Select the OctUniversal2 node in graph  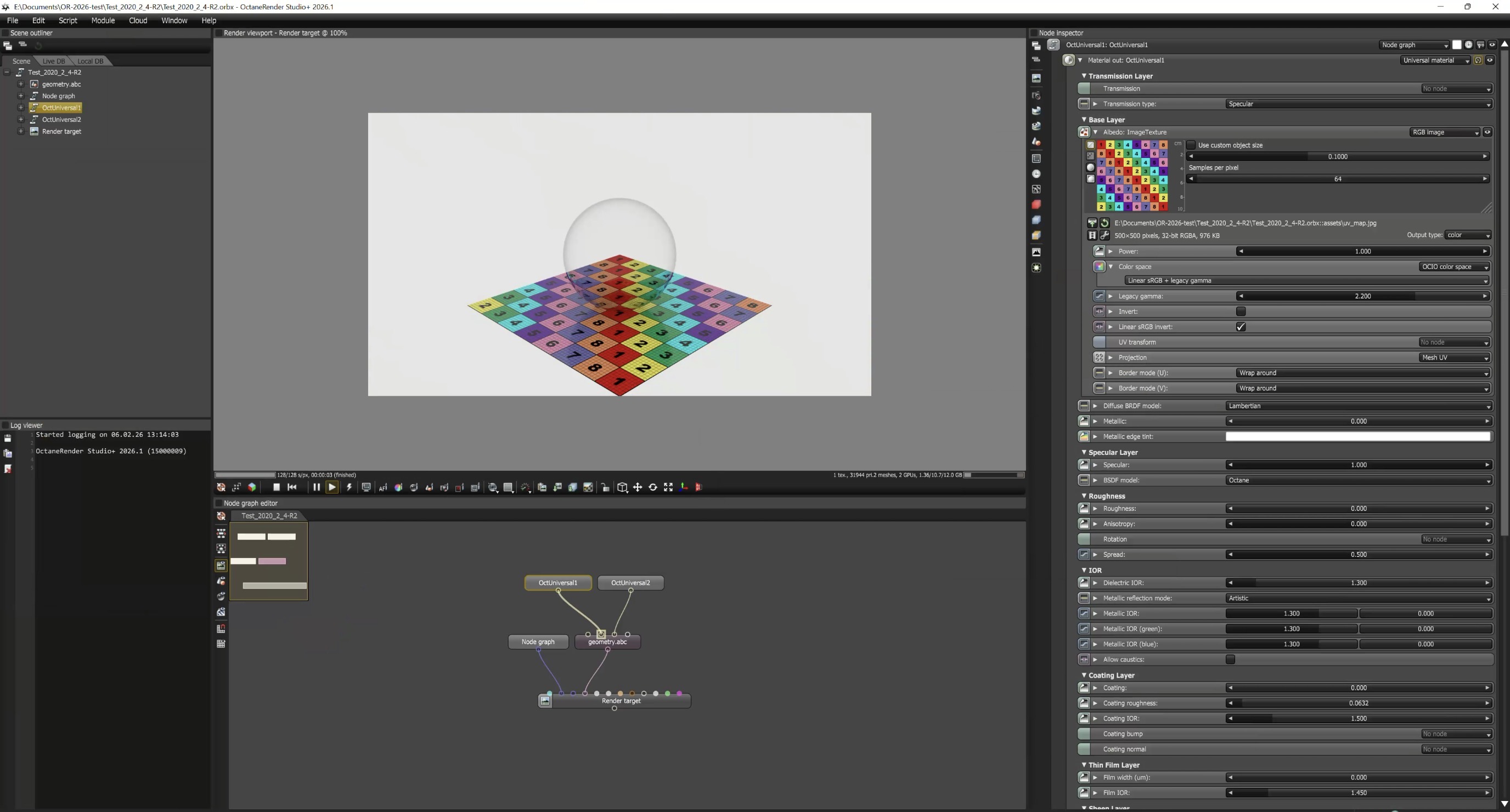pyautogui.click(x=630, y=583)
